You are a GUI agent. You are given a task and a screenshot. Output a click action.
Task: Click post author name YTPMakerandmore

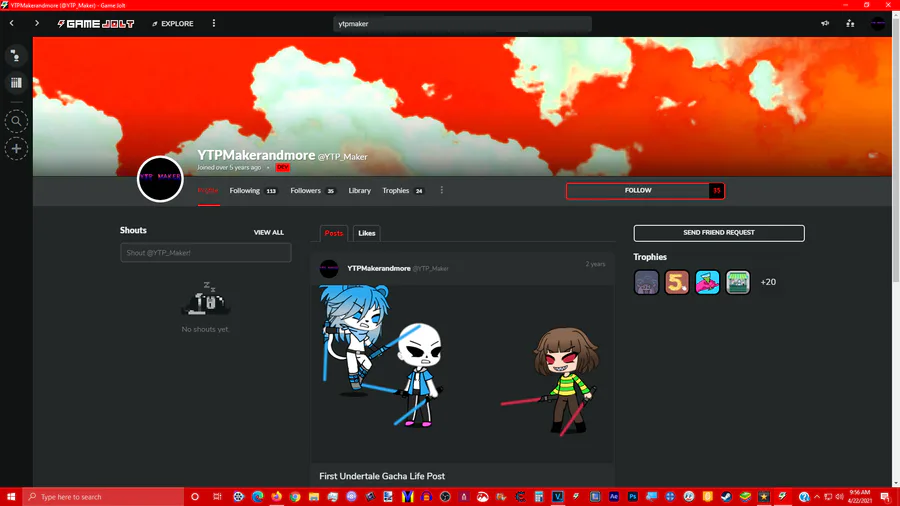click(379, 268)
